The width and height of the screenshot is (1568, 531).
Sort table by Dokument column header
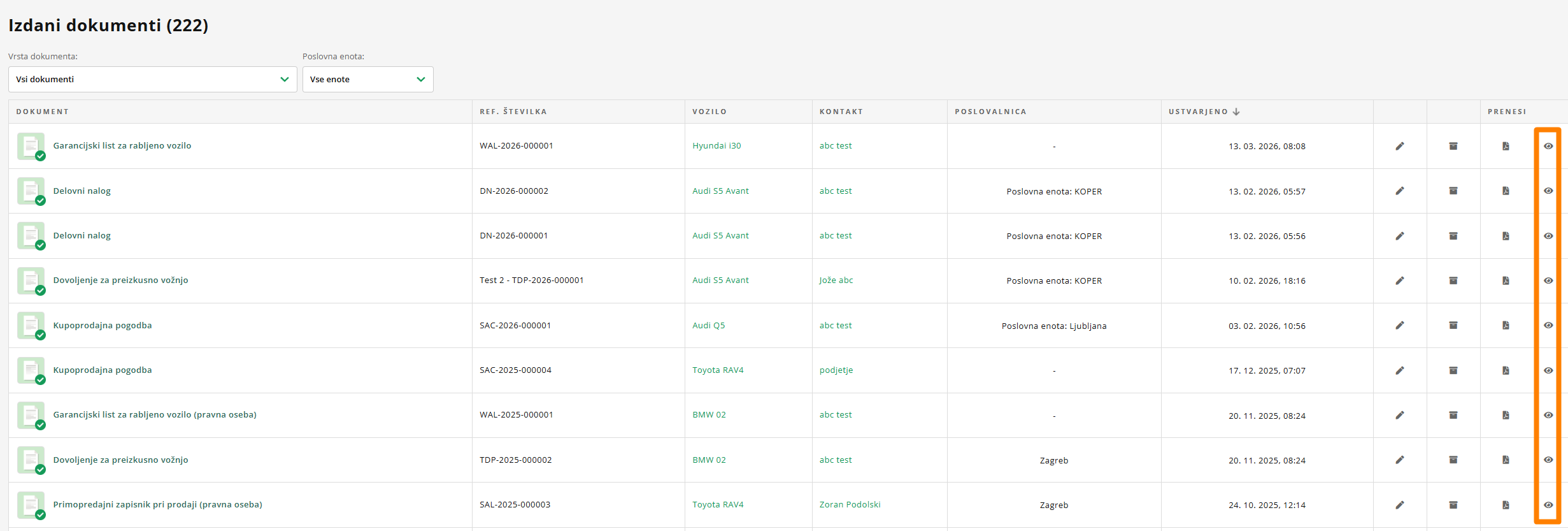pyautogui.click(x=42, y=112)
